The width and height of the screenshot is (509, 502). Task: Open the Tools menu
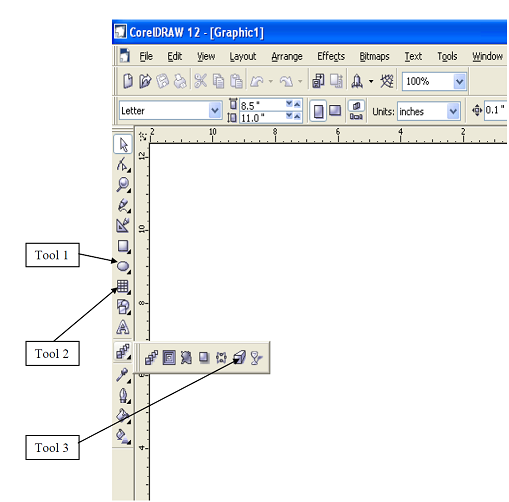tap(447, 57)
